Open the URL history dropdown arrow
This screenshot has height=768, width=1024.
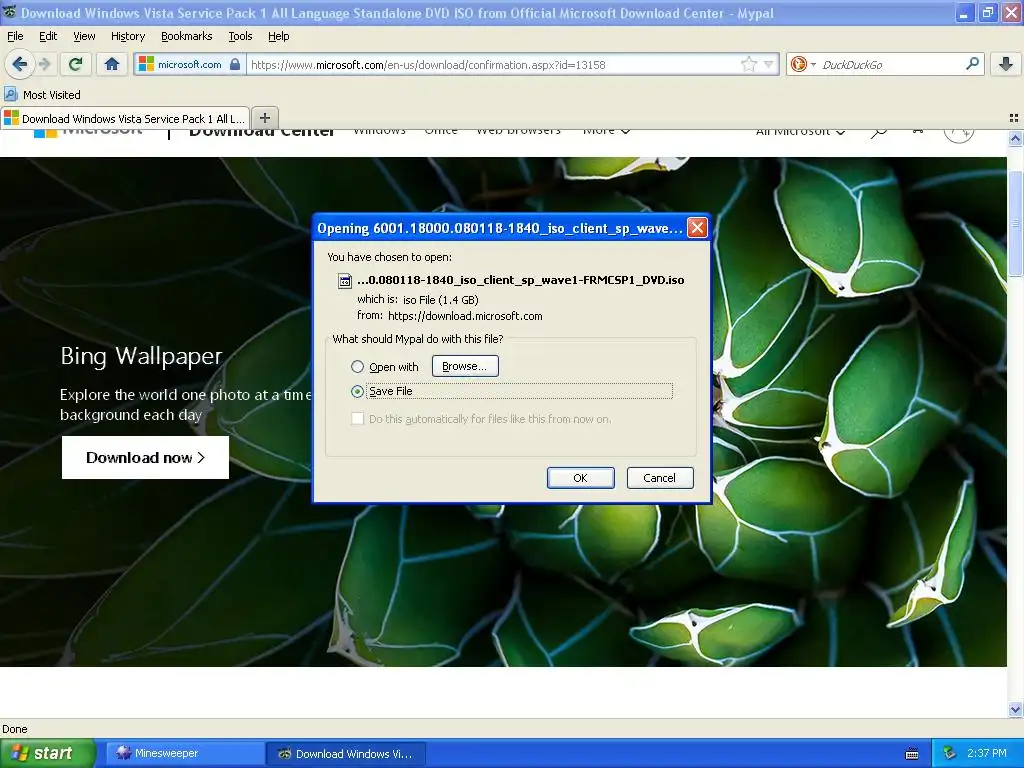[x=769, y=64]
